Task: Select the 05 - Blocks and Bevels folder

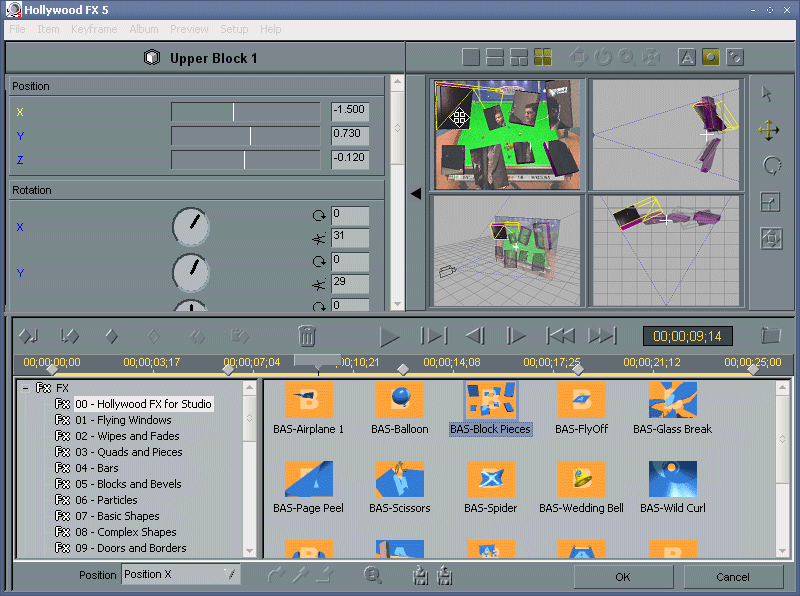Action: point(128,484)
